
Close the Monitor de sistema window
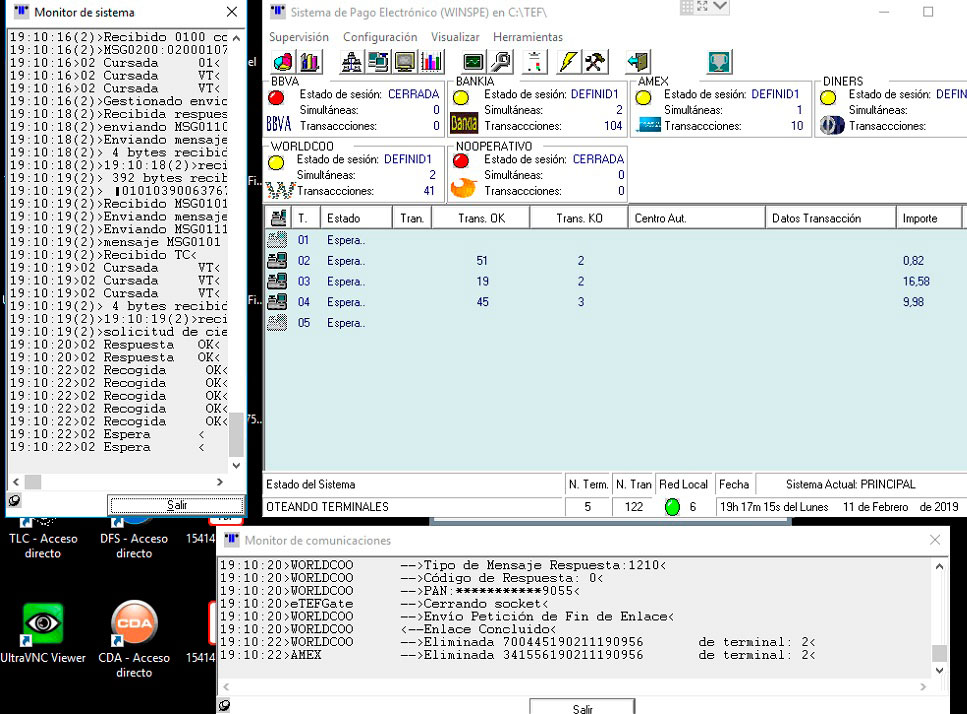(232, 12)
